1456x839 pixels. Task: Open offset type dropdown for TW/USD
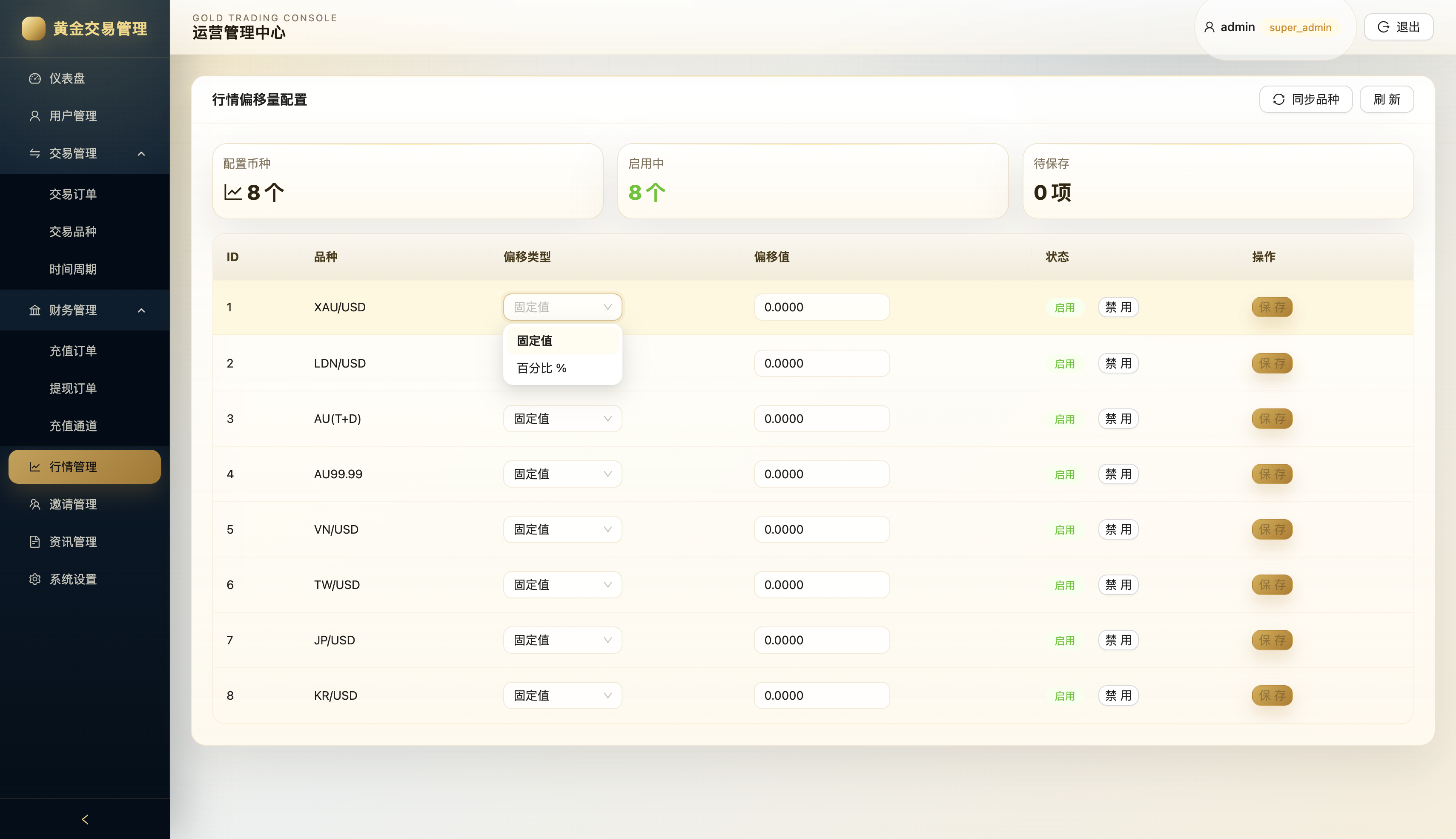[x=563, y=585]
